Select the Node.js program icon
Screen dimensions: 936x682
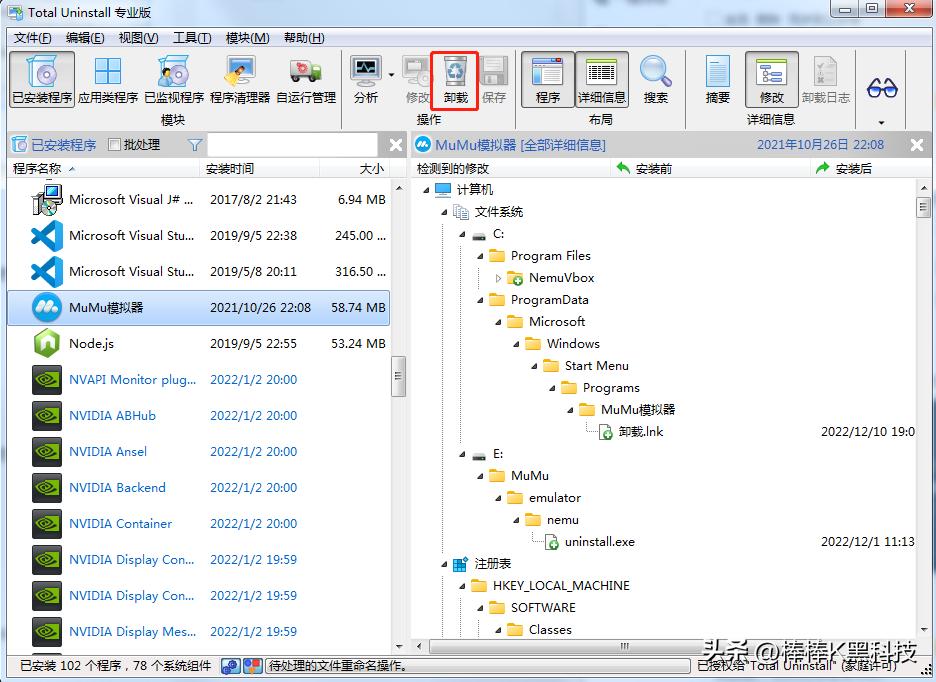pos(47,344)
